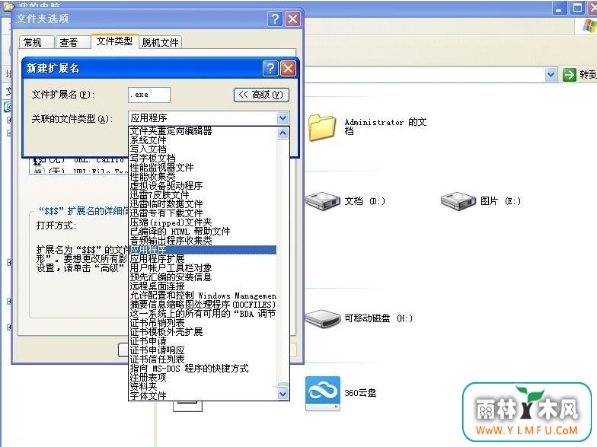Switch to the 查看 tab

[69, 42]
